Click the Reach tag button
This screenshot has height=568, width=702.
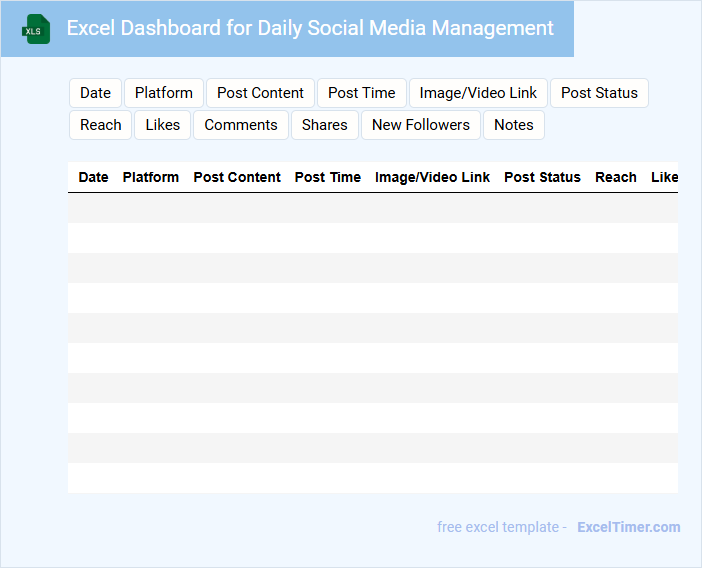(101, 125)
